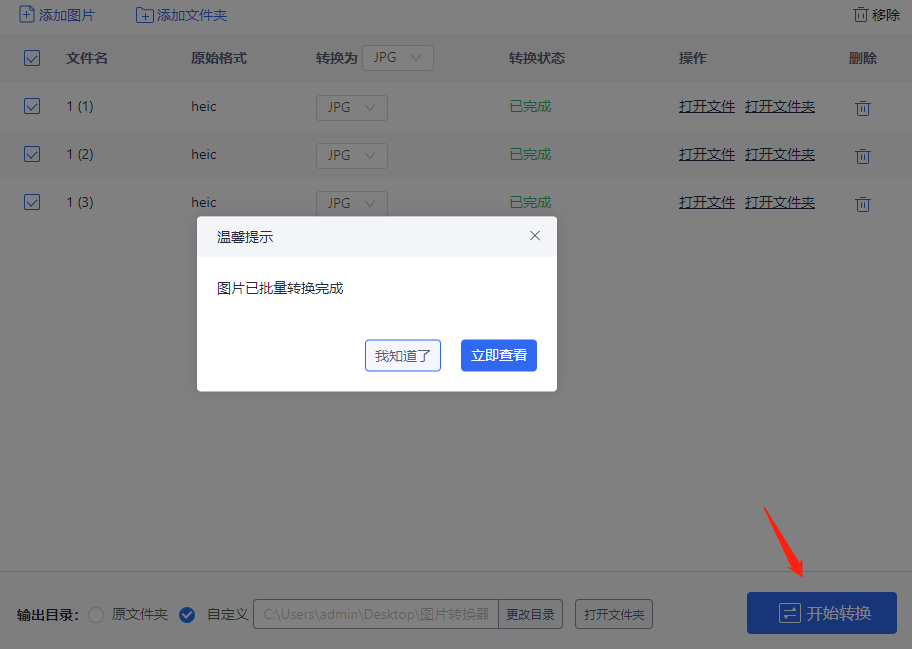Click the 原始格式 column header

pyautogui.click(x=219, y=58)
